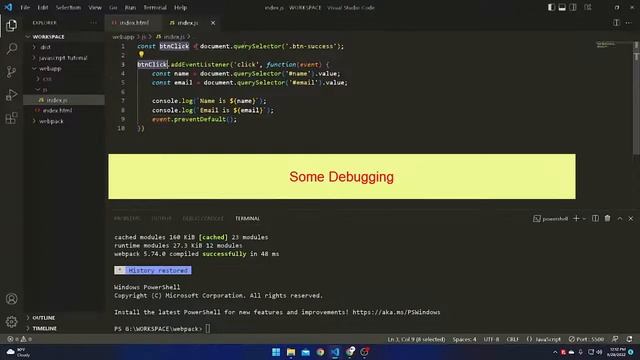Switch to the OUTPUT panel tab
640x360 pixels.
[x=161, y=219]
